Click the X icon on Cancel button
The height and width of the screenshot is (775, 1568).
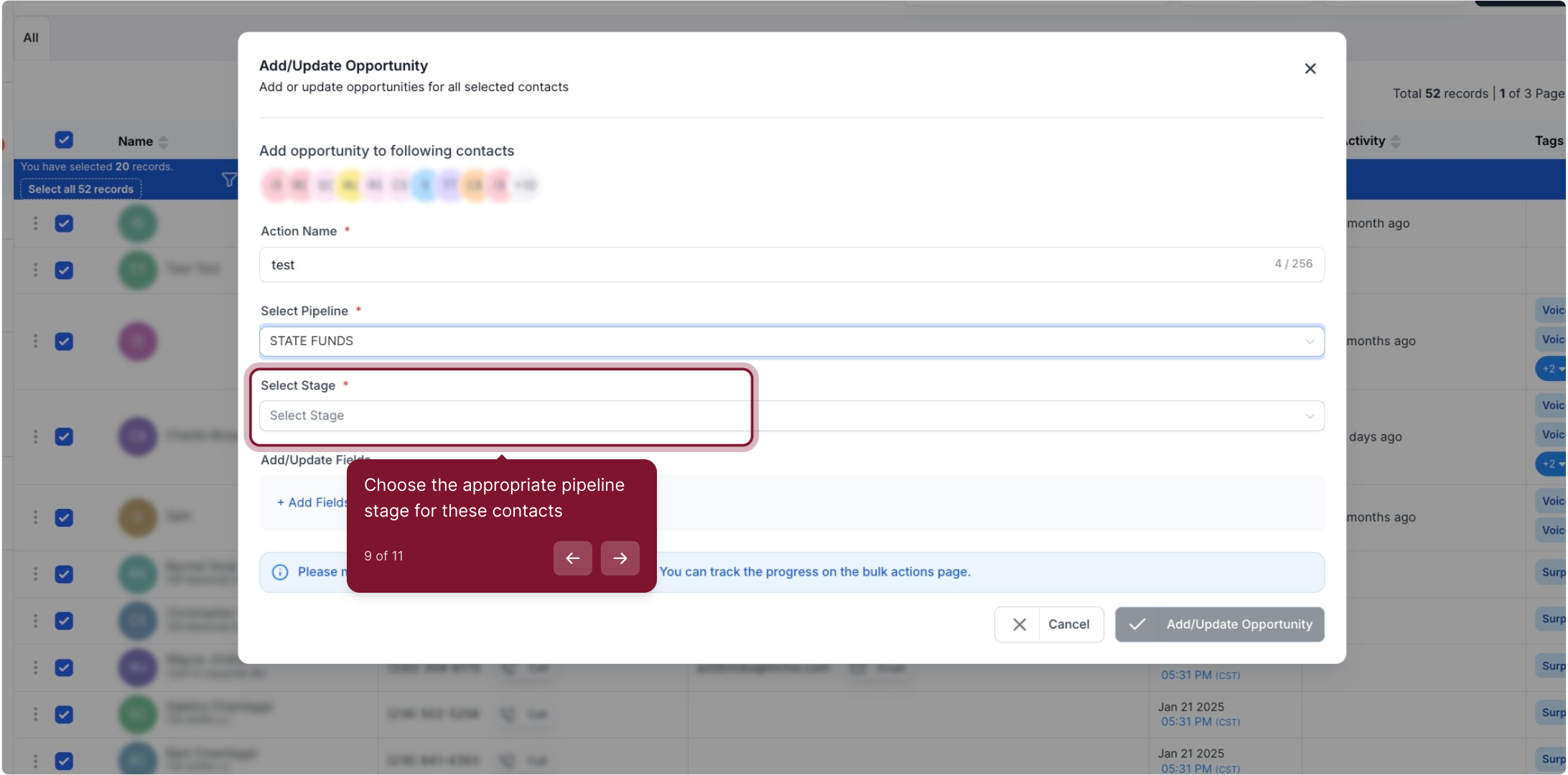(x=1019, y=624)
